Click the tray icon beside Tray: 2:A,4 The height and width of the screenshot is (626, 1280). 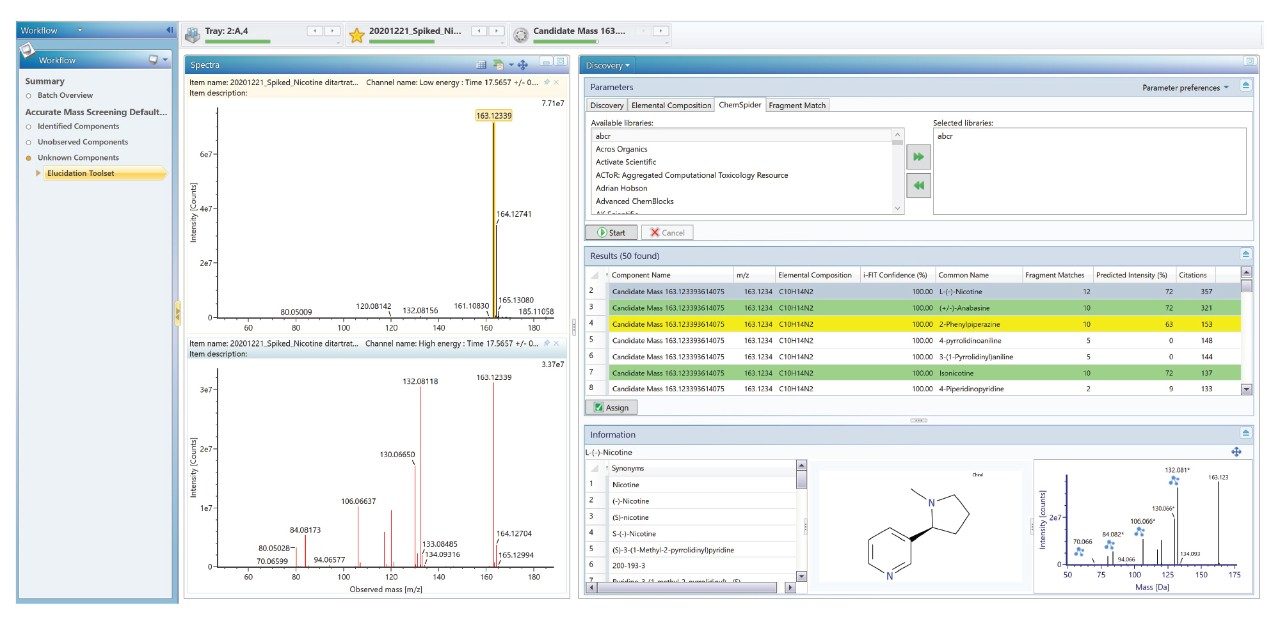(x=193, y=34)
